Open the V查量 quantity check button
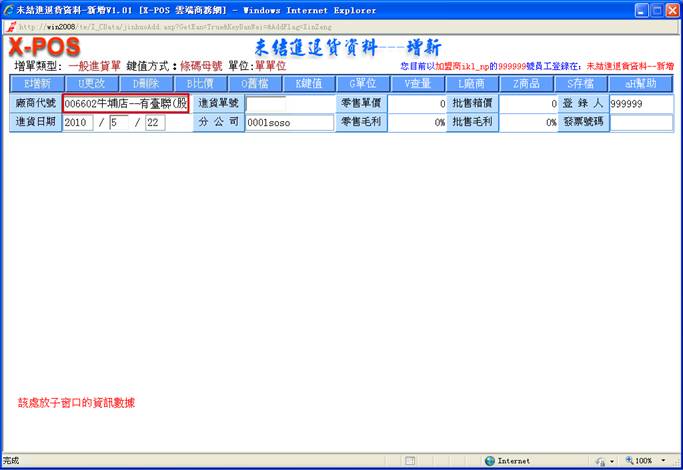This screenshot has height=470, width=683. [x=417, y=84]
